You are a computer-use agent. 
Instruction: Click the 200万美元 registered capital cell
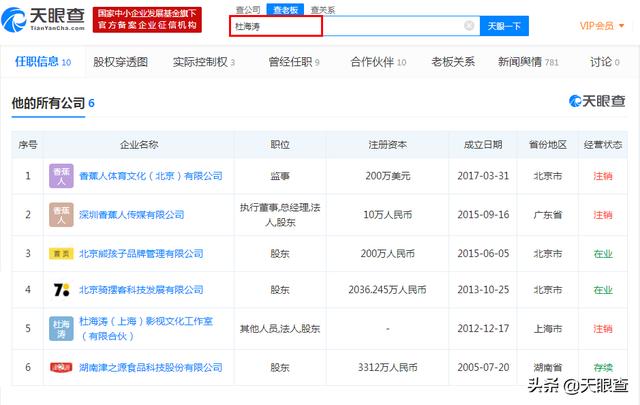pos(388,176)
